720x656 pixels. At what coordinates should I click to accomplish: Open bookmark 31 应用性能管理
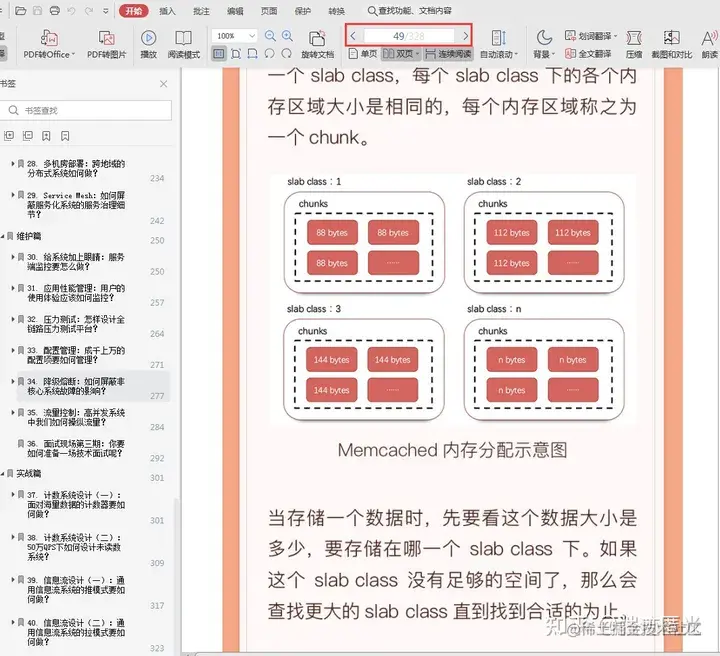(x=76, y=293)
